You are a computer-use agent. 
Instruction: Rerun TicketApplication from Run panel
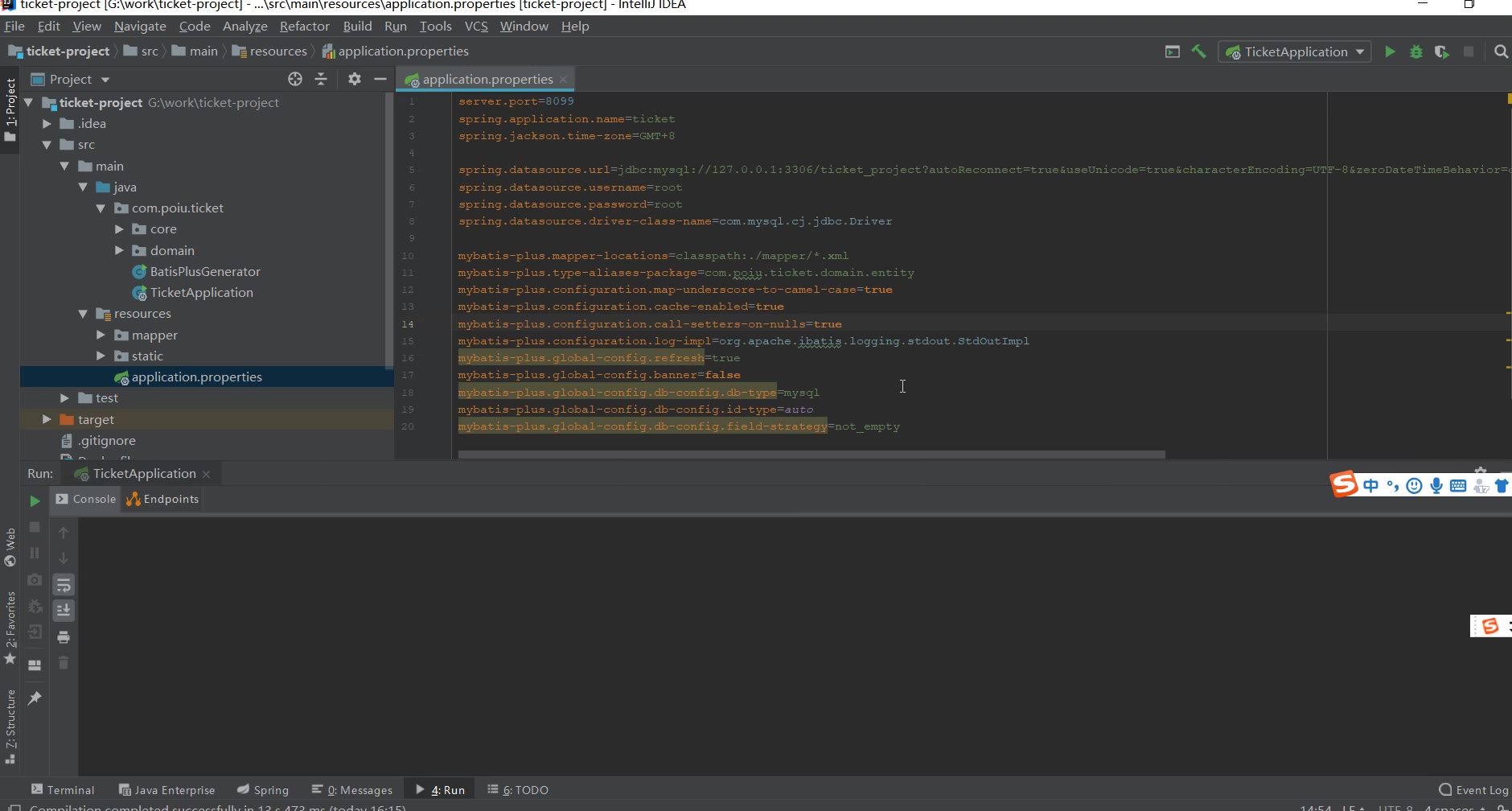[x=35, y=500]
